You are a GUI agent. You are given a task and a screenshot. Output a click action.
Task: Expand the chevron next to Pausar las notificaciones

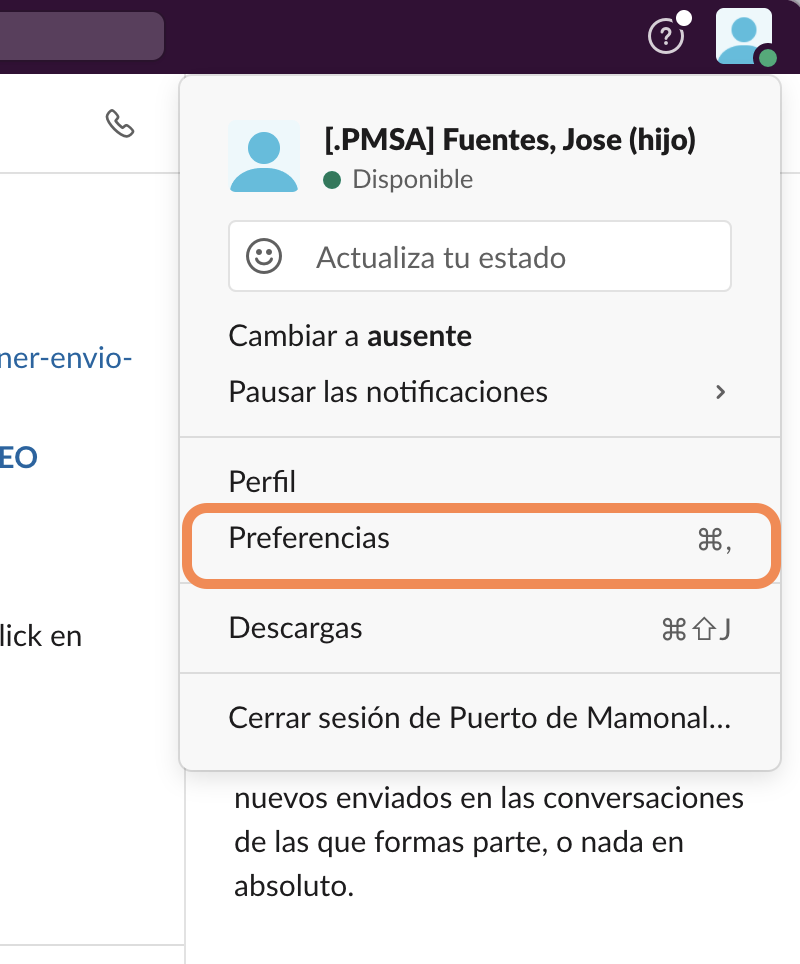point(720,392)
